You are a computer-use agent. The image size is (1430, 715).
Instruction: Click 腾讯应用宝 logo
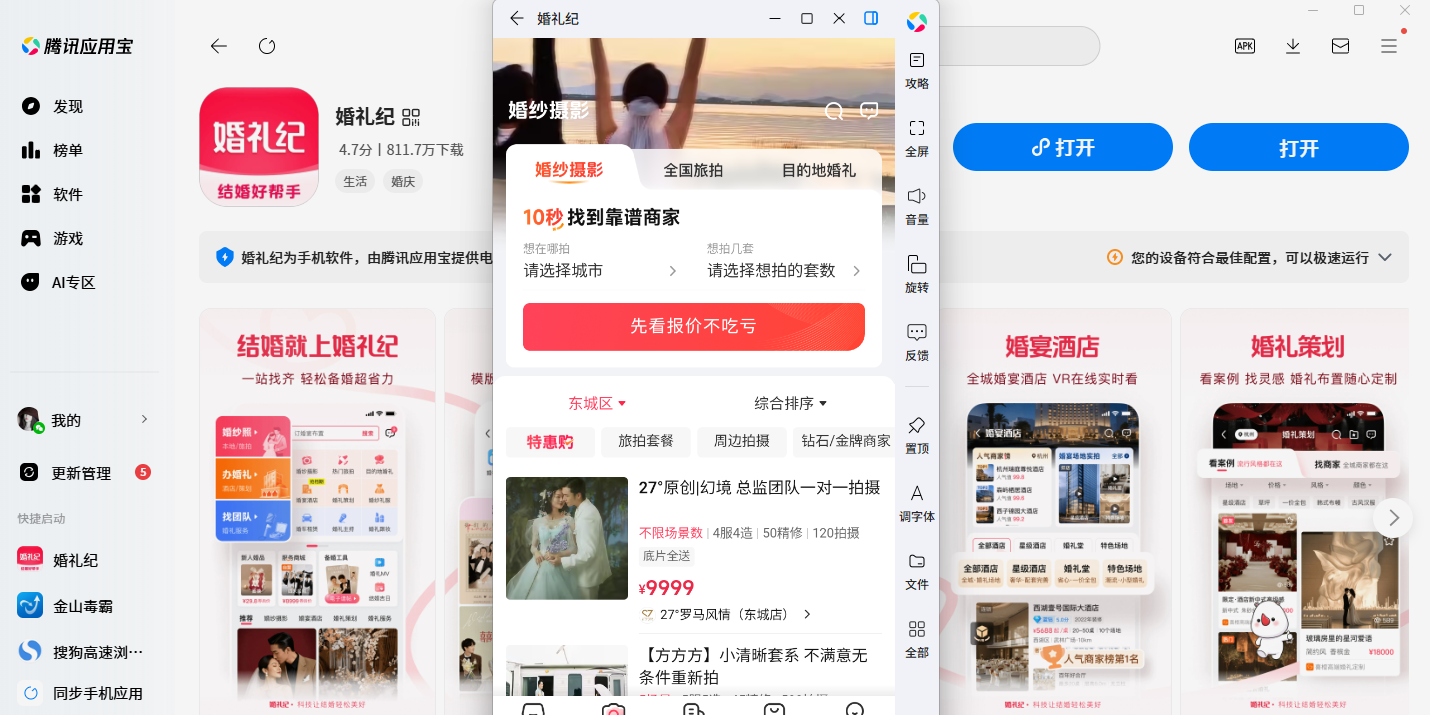[x=77, y=46]
